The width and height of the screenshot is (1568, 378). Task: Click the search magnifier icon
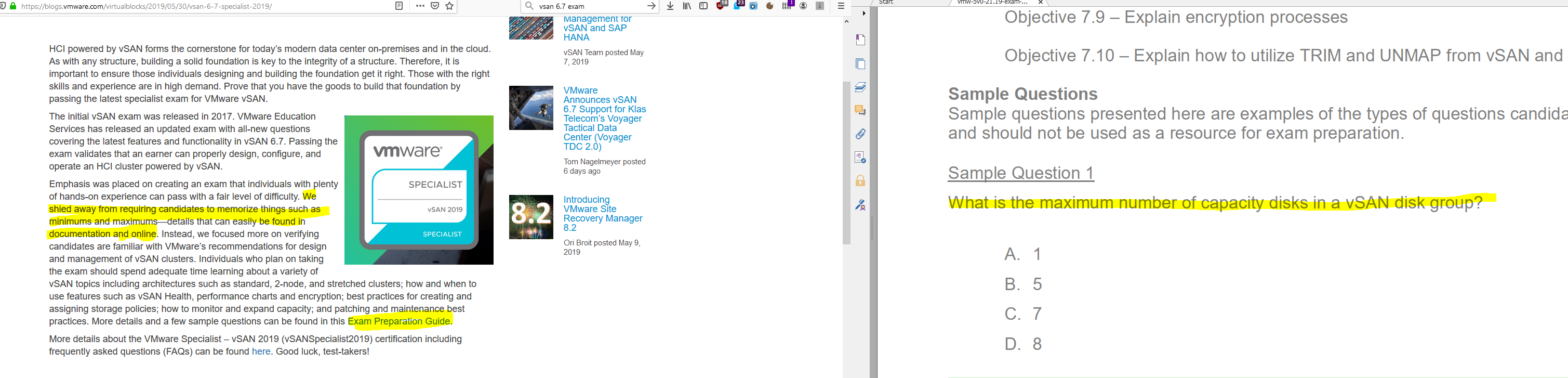(529, 6)
